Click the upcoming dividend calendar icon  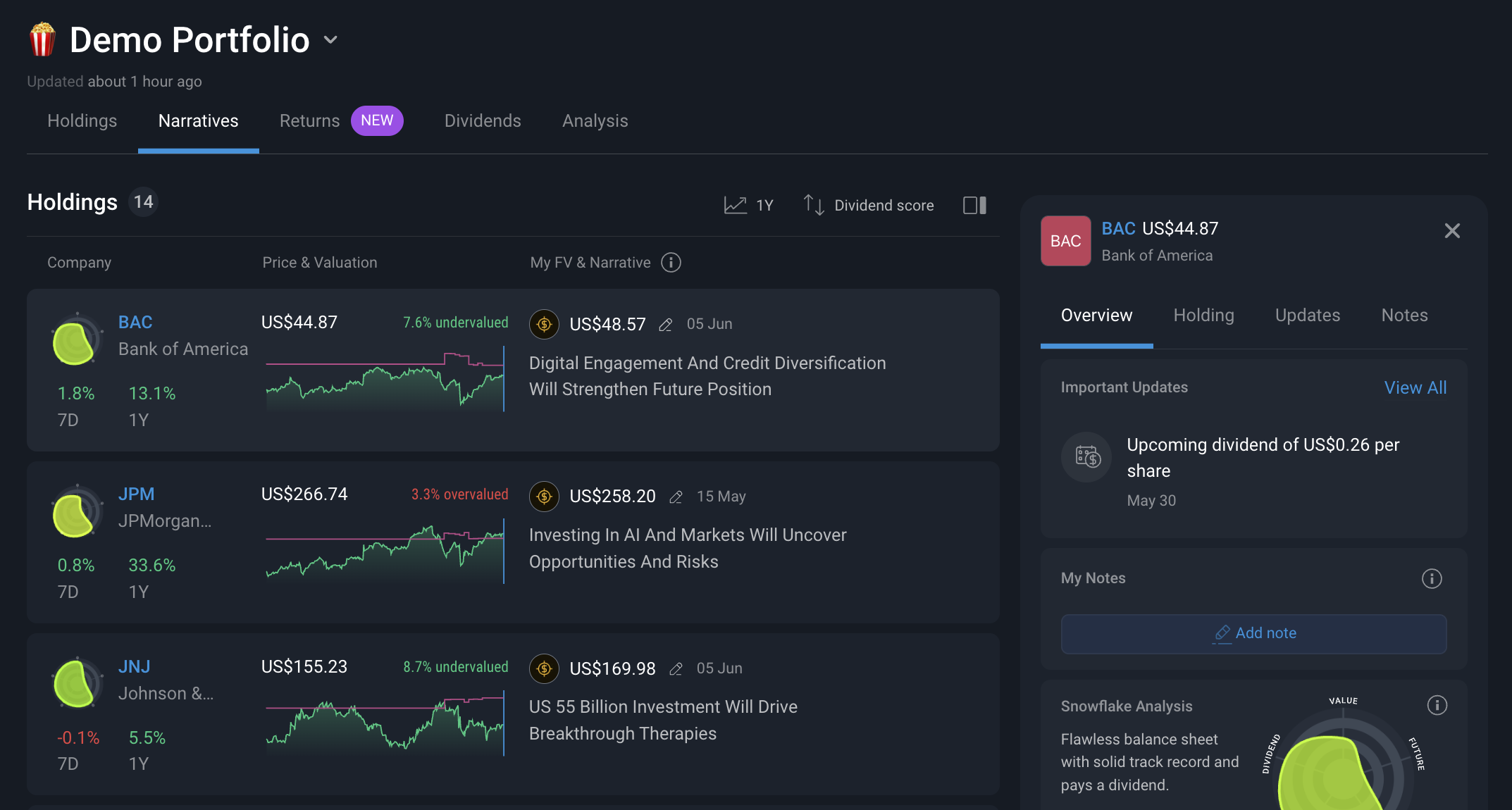point(1087,457)
